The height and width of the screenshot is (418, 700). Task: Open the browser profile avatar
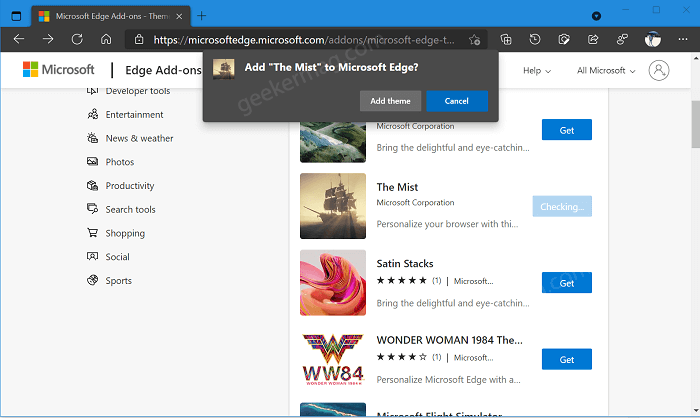click(653, 39)
